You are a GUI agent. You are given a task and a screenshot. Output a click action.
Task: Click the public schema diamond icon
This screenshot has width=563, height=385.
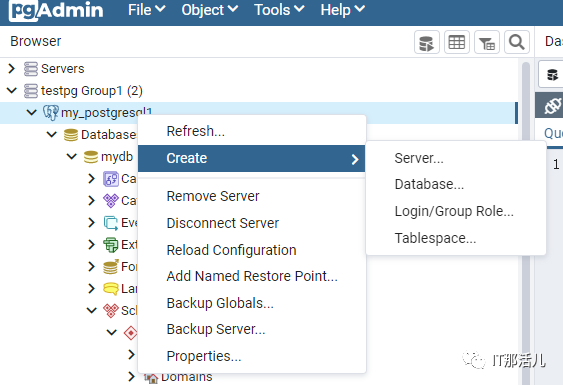pyautogui.click(x=130, y=333)
